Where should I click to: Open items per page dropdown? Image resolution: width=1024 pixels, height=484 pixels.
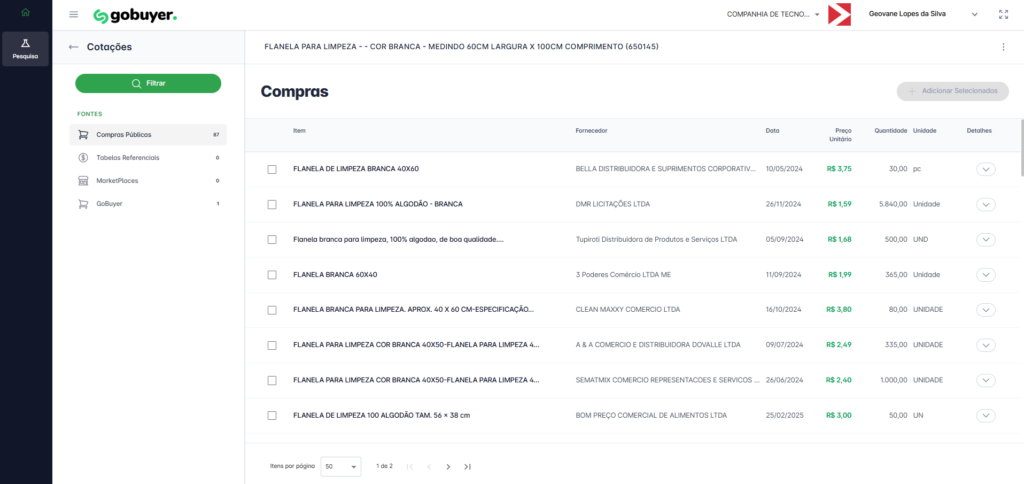[341, 466]
